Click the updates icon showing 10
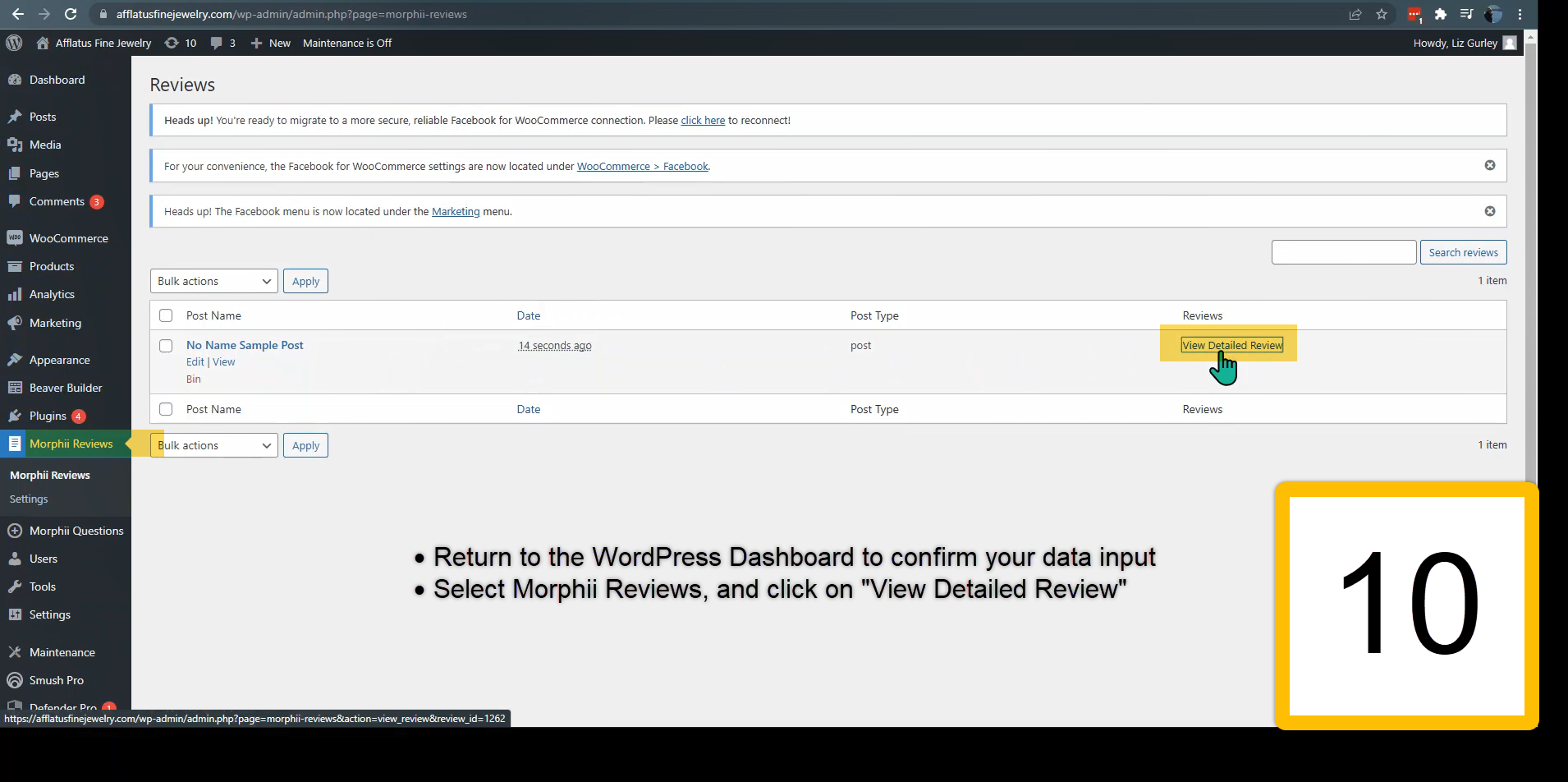The image size is (1568, 782). pos(172,43)
